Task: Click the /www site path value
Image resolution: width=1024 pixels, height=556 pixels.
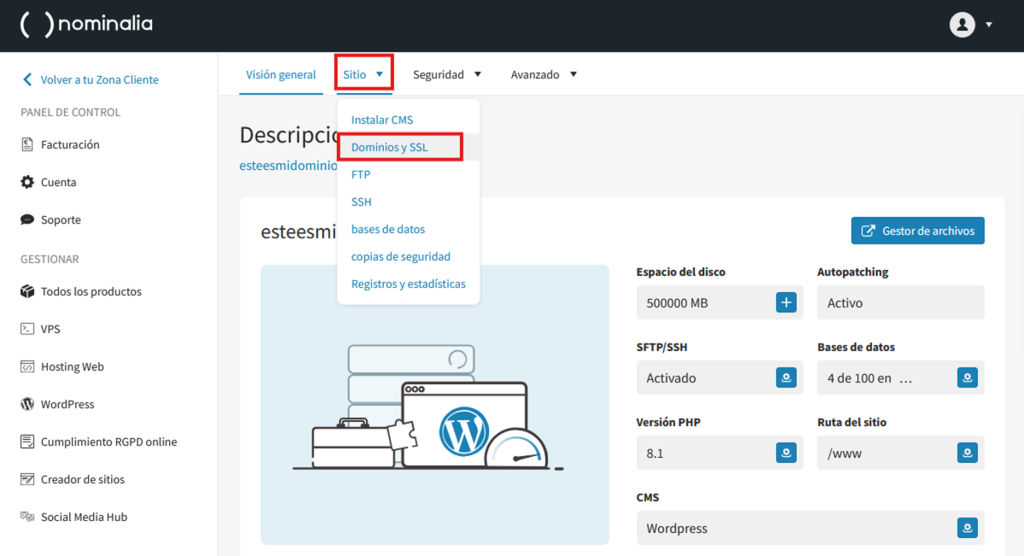Action: click(x=844, y=453)
